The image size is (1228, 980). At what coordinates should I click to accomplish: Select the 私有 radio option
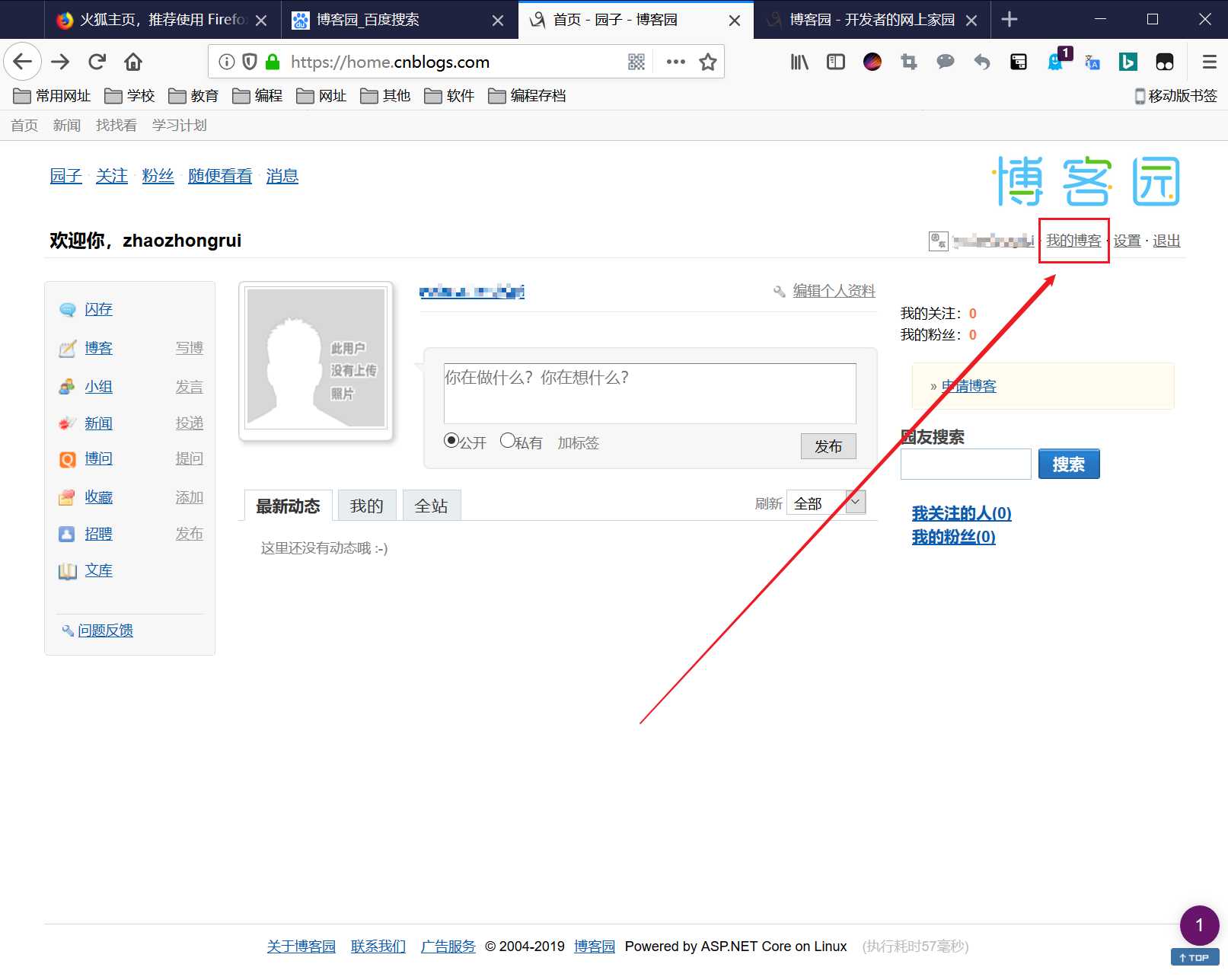coord(508,440)
